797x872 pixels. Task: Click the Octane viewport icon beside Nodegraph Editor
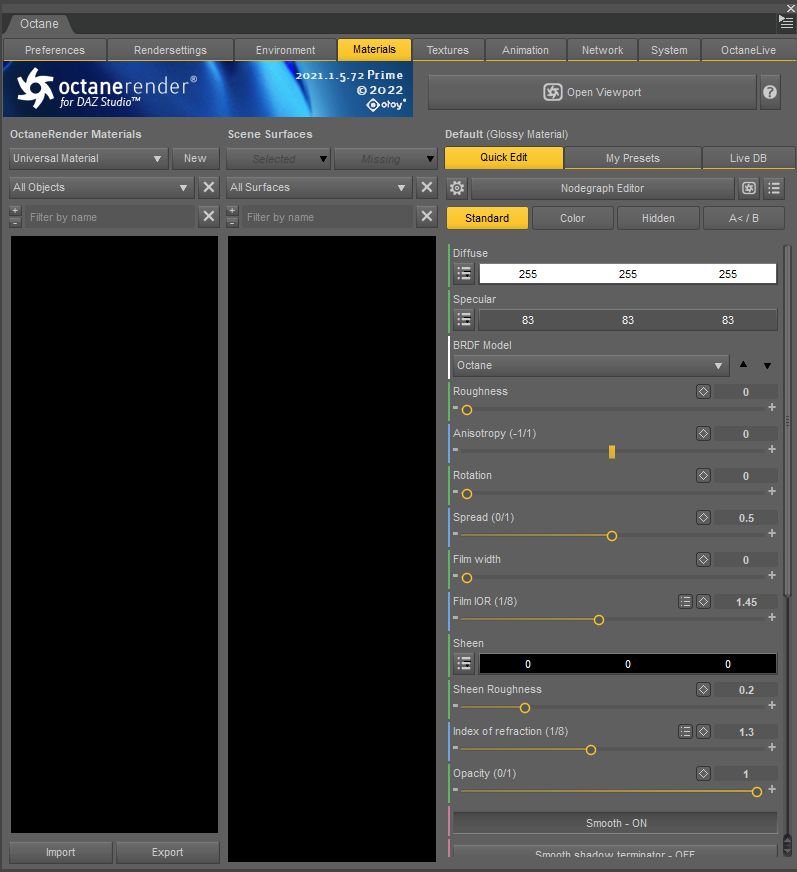point(749,188)
